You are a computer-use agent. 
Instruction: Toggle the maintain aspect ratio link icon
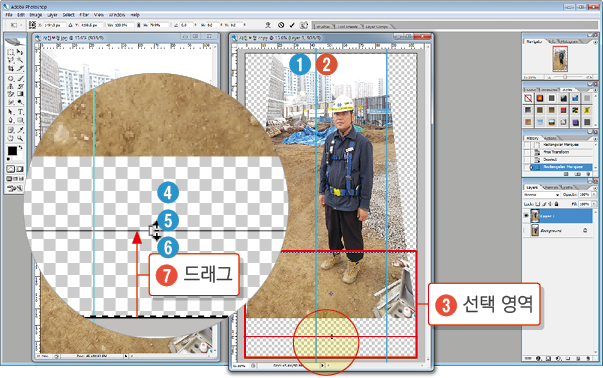coord(138,25)
